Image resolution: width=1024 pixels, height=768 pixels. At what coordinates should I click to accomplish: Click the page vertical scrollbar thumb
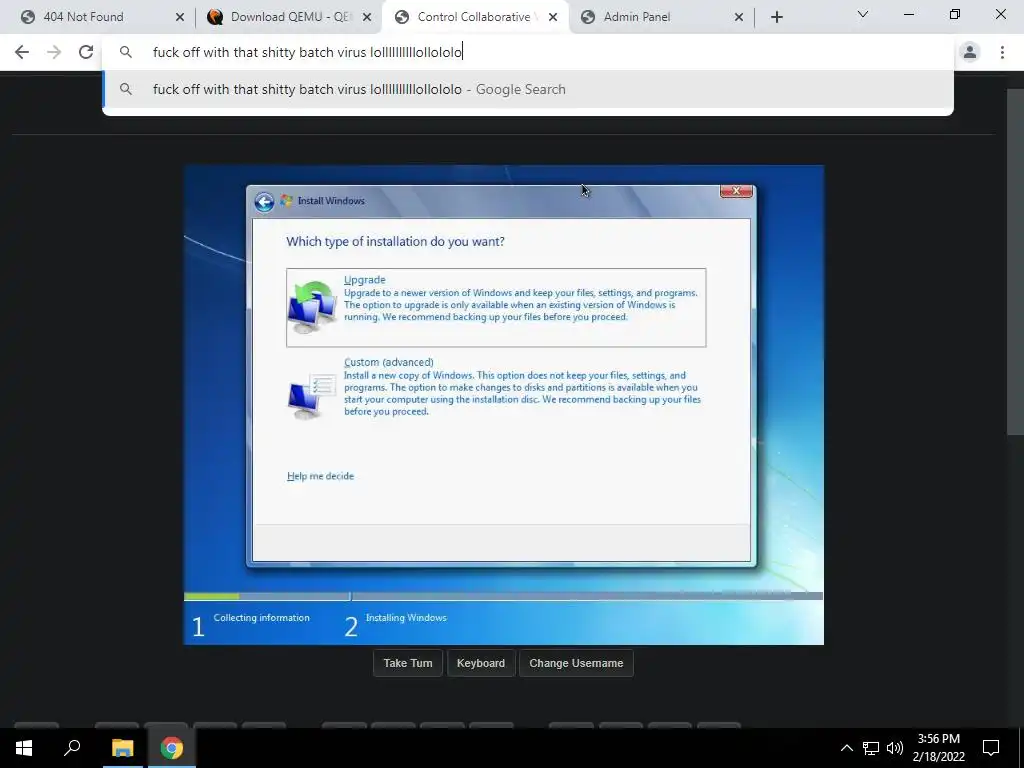1015,261
